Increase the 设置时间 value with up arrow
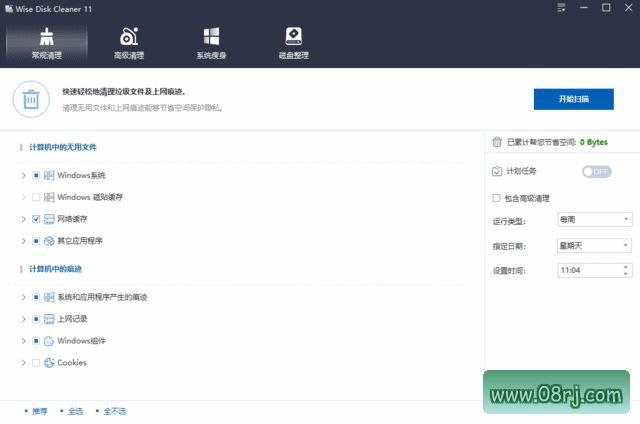640x424 pixels. click(x=626, y=267)
